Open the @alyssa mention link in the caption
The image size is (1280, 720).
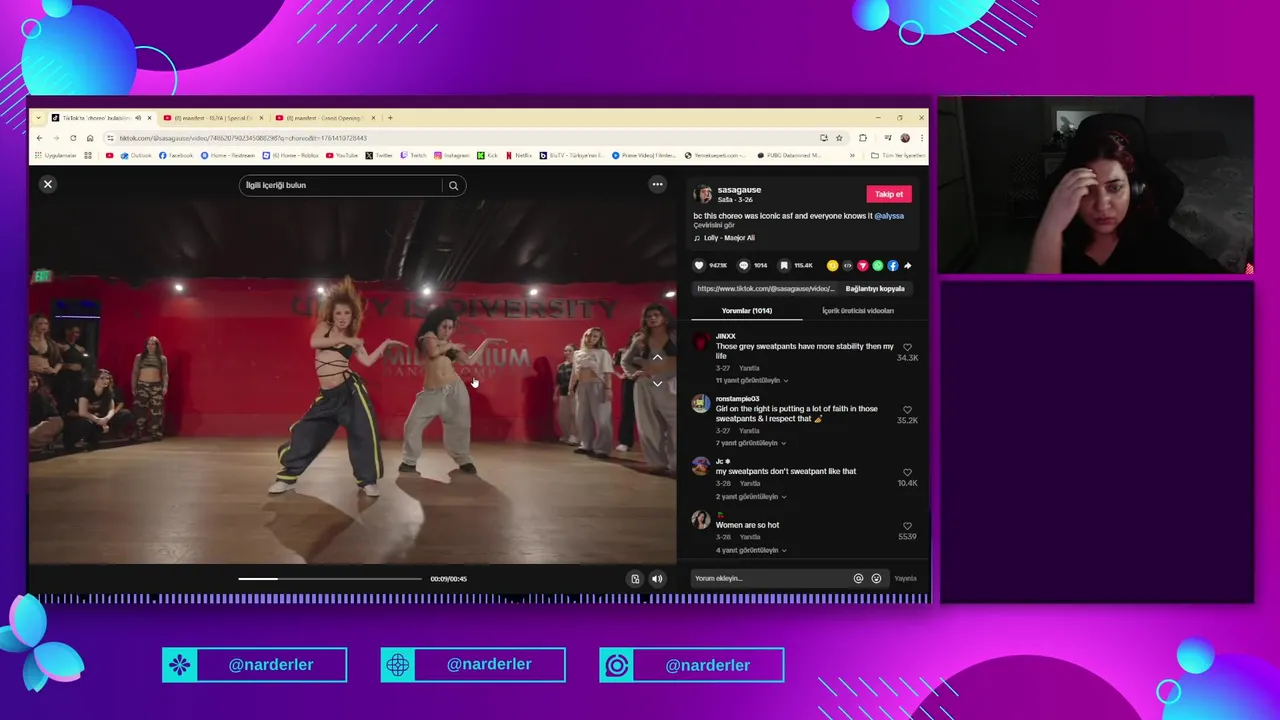[889, 216]
